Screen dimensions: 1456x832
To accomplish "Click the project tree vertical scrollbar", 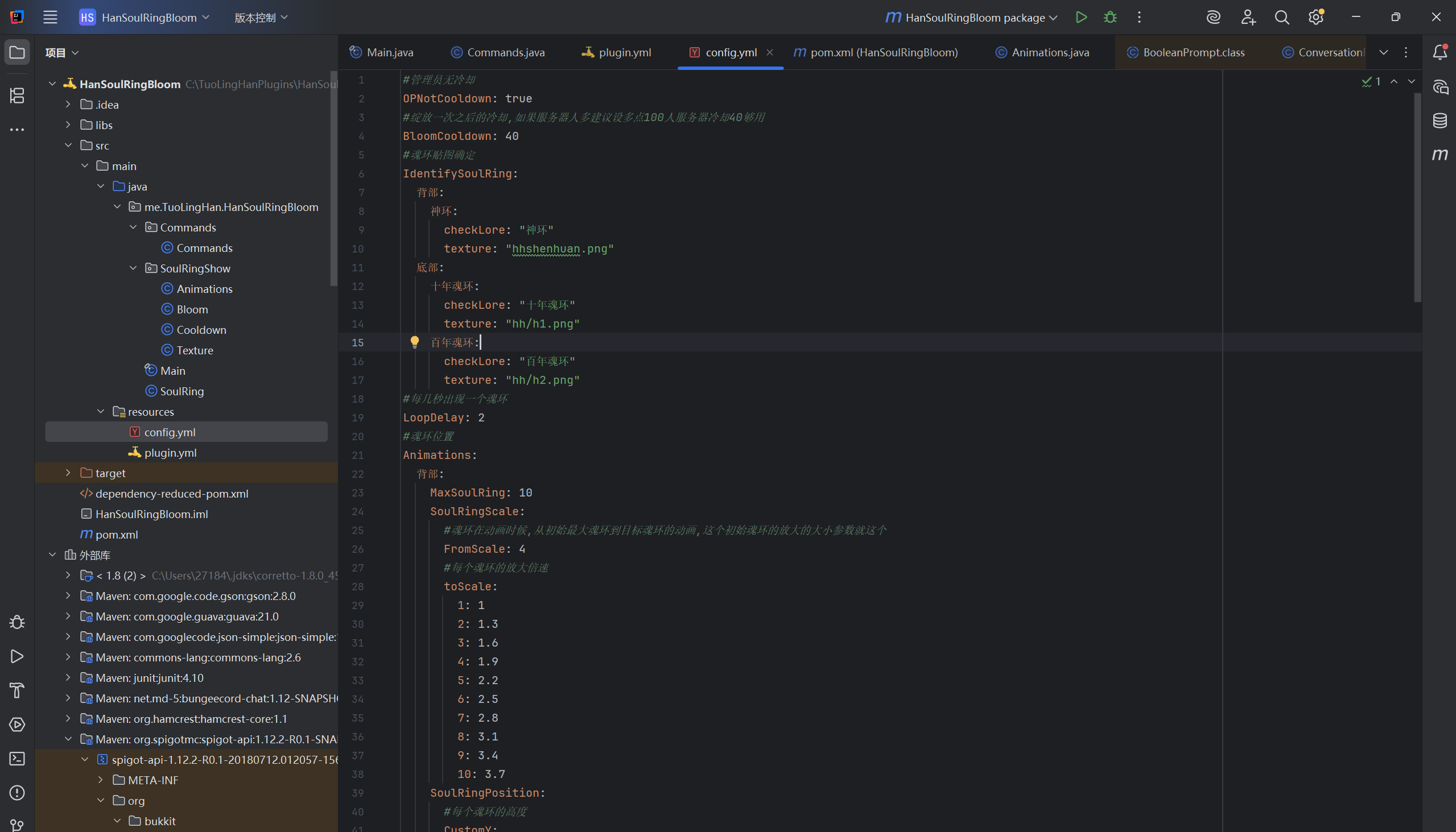I will coord(334,179).
